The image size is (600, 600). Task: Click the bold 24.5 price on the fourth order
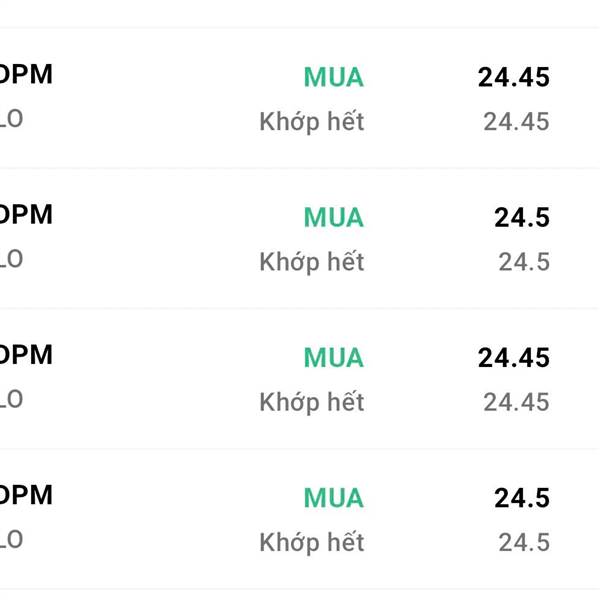tap(522, 498)
